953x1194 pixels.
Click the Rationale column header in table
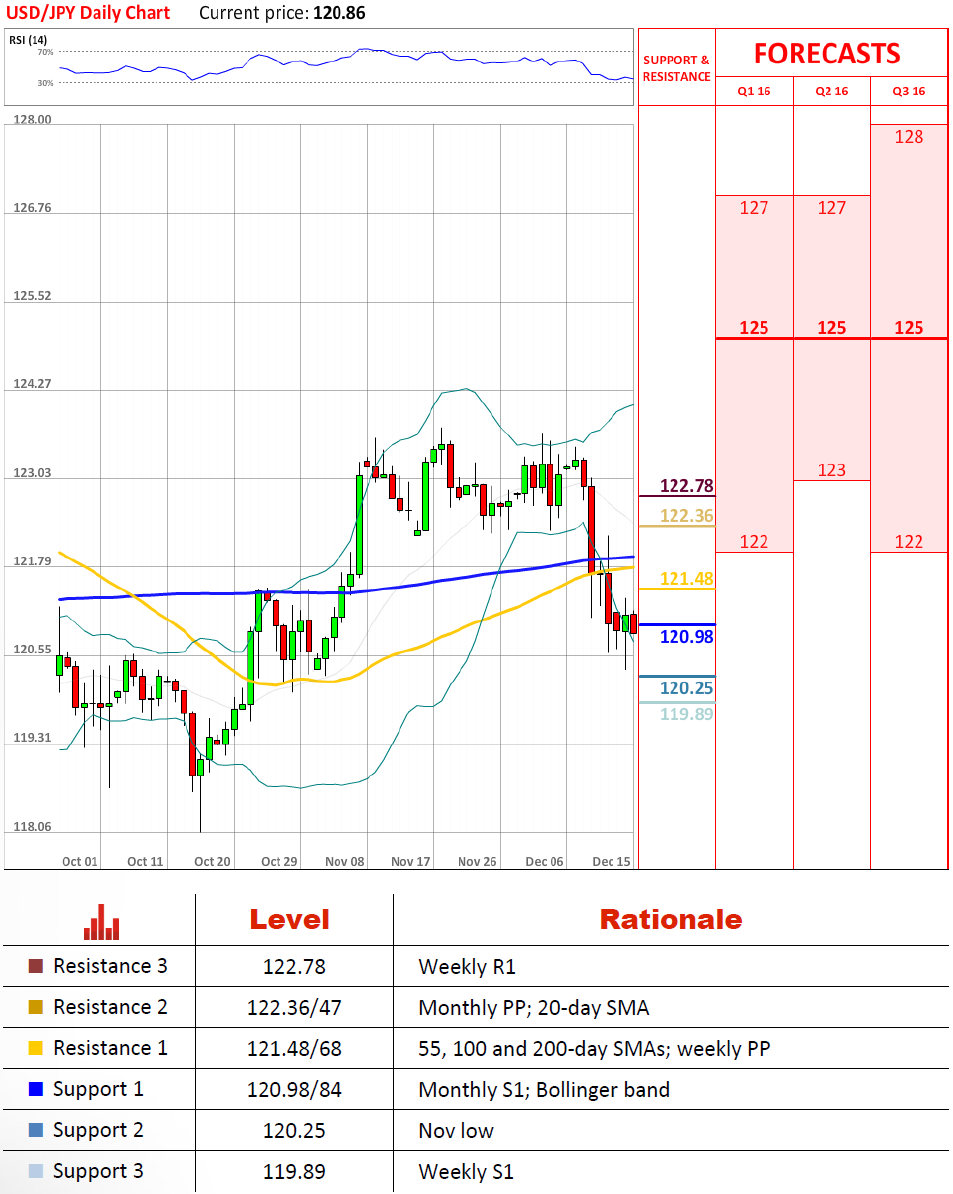(x=671, y=920)
